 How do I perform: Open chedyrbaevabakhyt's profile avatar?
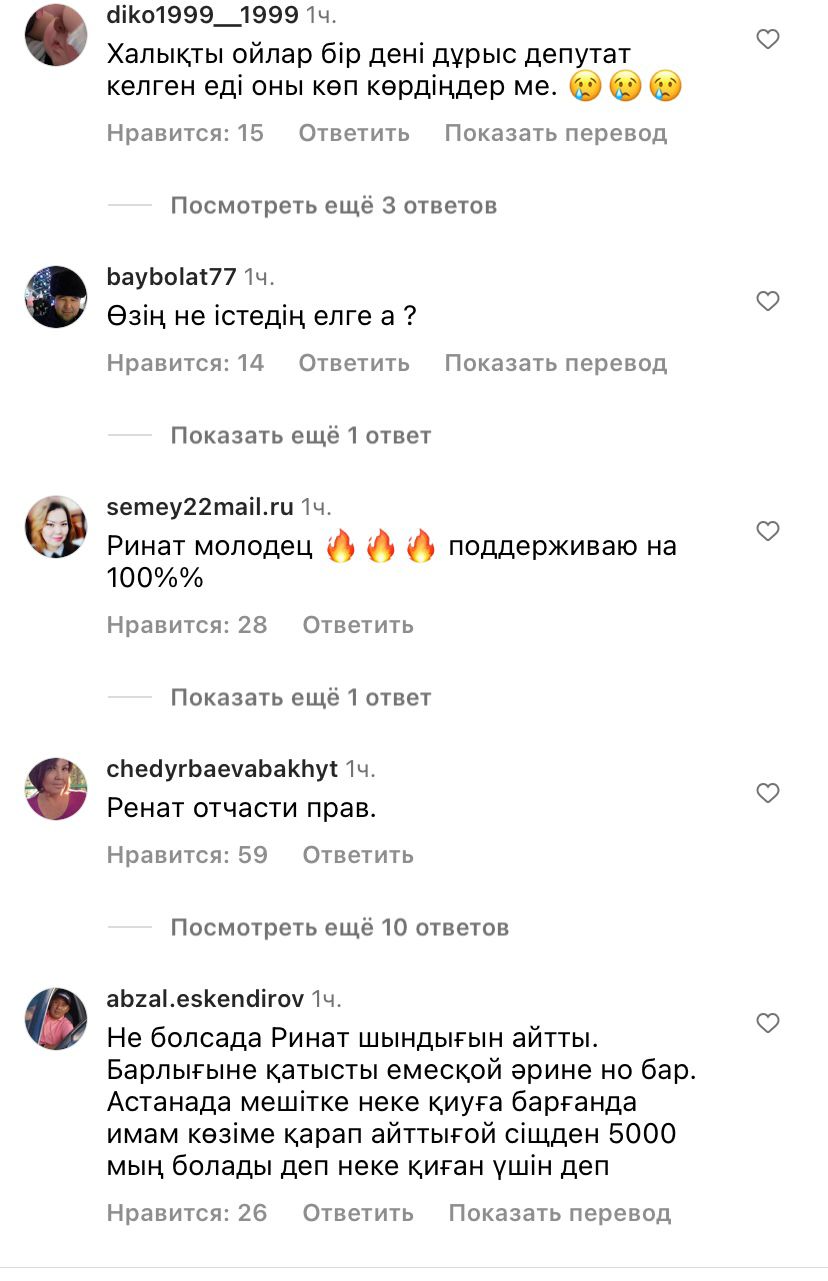[56, 789]
